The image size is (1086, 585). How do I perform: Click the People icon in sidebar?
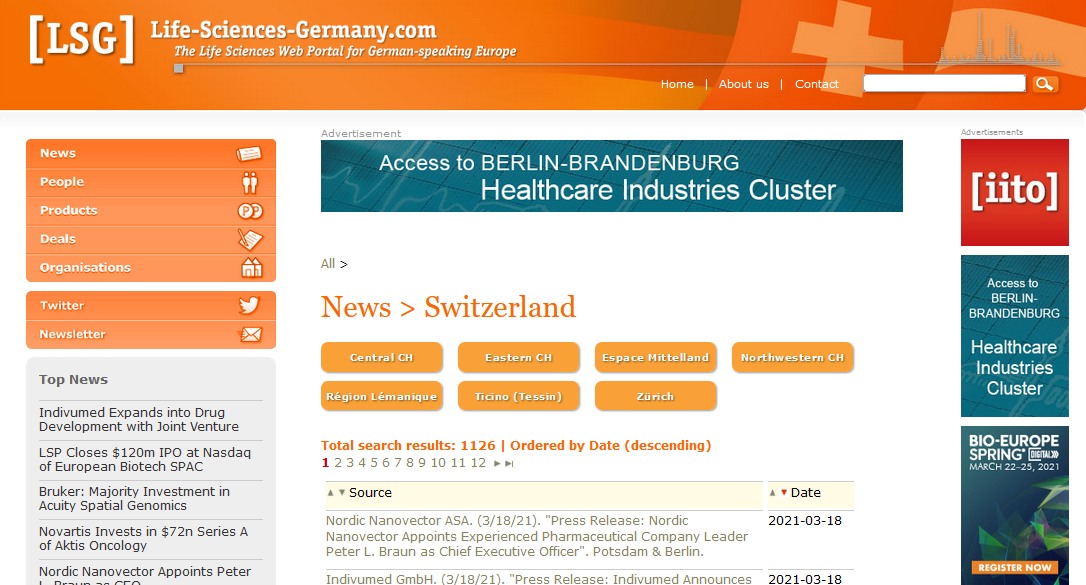[250, 182]
